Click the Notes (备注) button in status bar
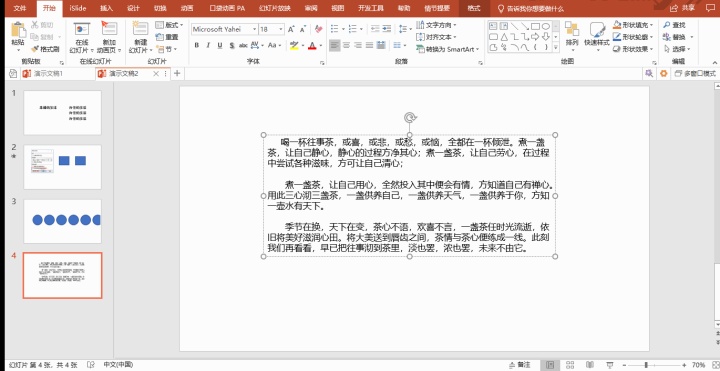Viewport: 720px width, 371px height. pos(520,365)
